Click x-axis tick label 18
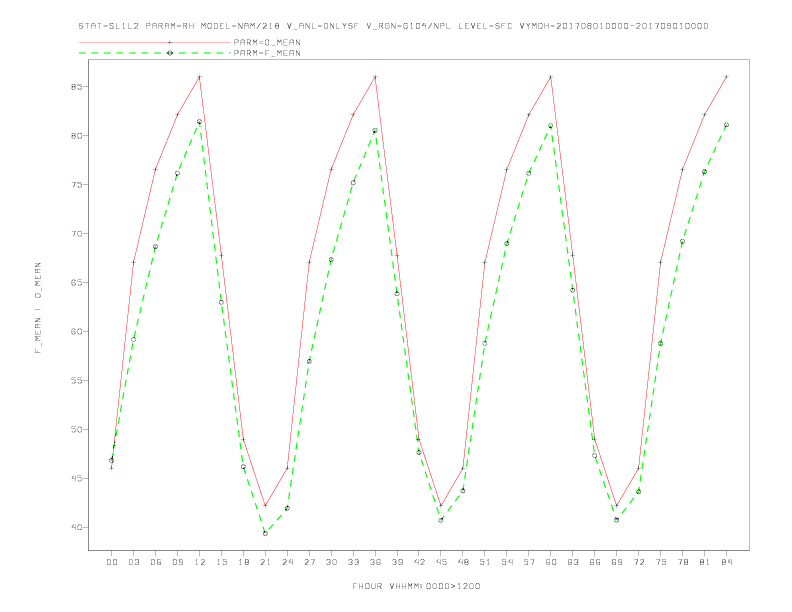Image resolution: width=792 pixels, height=612 pixels. point(243,562)
